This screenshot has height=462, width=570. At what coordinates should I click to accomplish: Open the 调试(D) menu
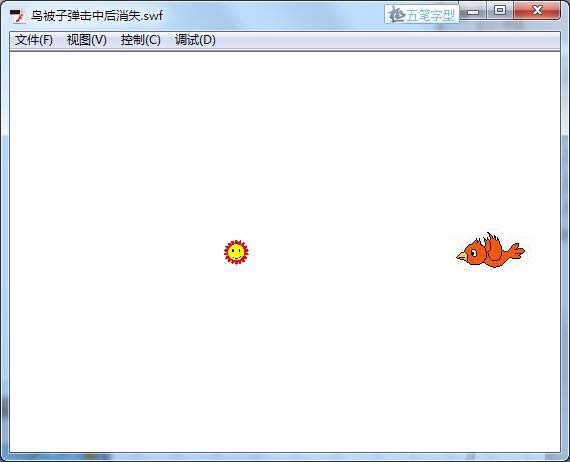click(x=195, y=40)
